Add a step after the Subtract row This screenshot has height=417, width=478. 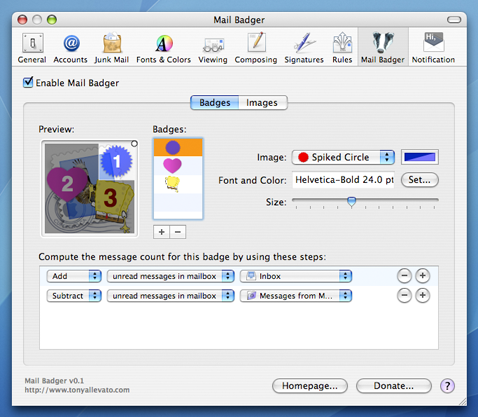tap(422, 296)
